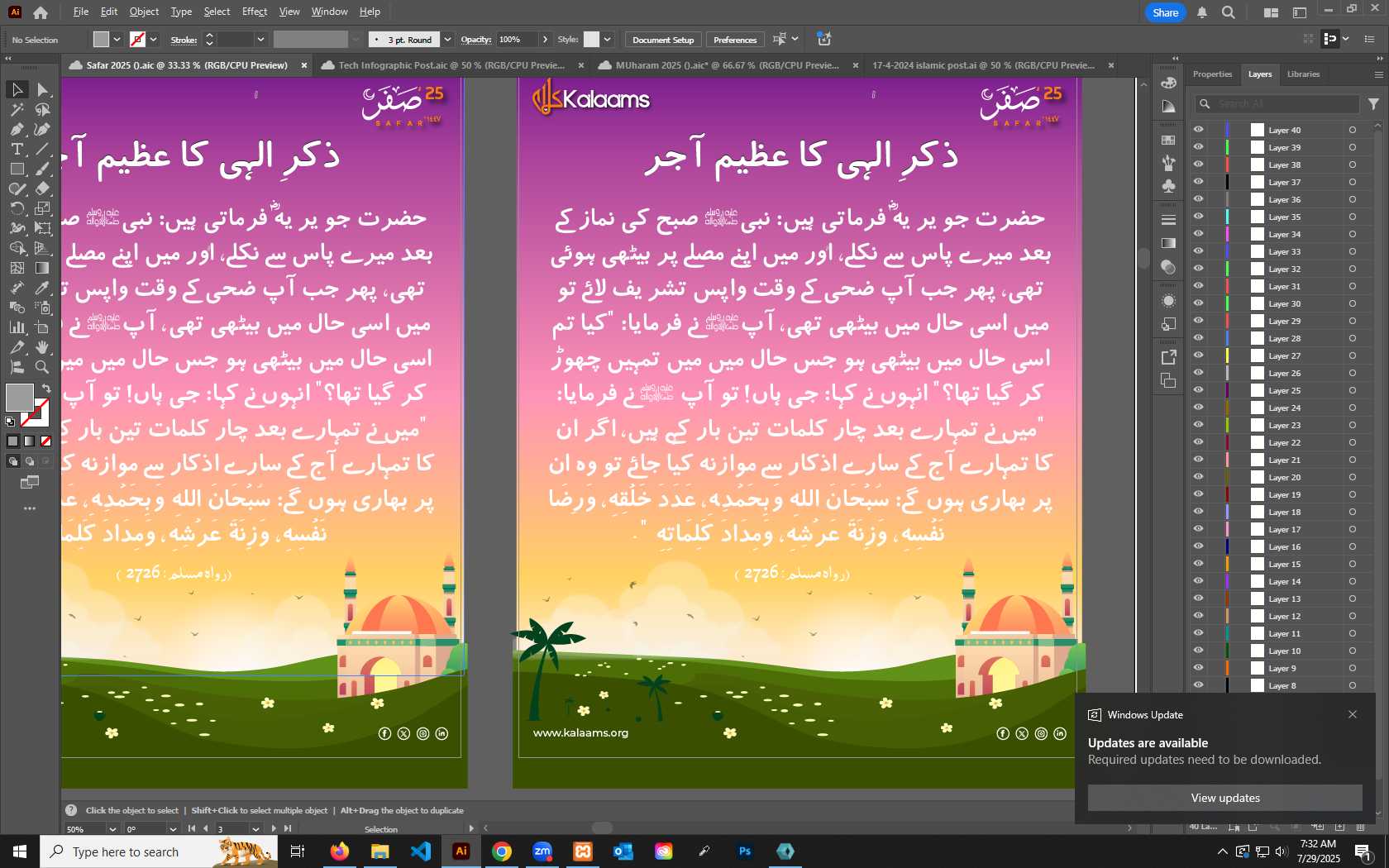Open the Transparency panel icon
The height and width of the screenshot is (868, 1389).
(1168, 267)
